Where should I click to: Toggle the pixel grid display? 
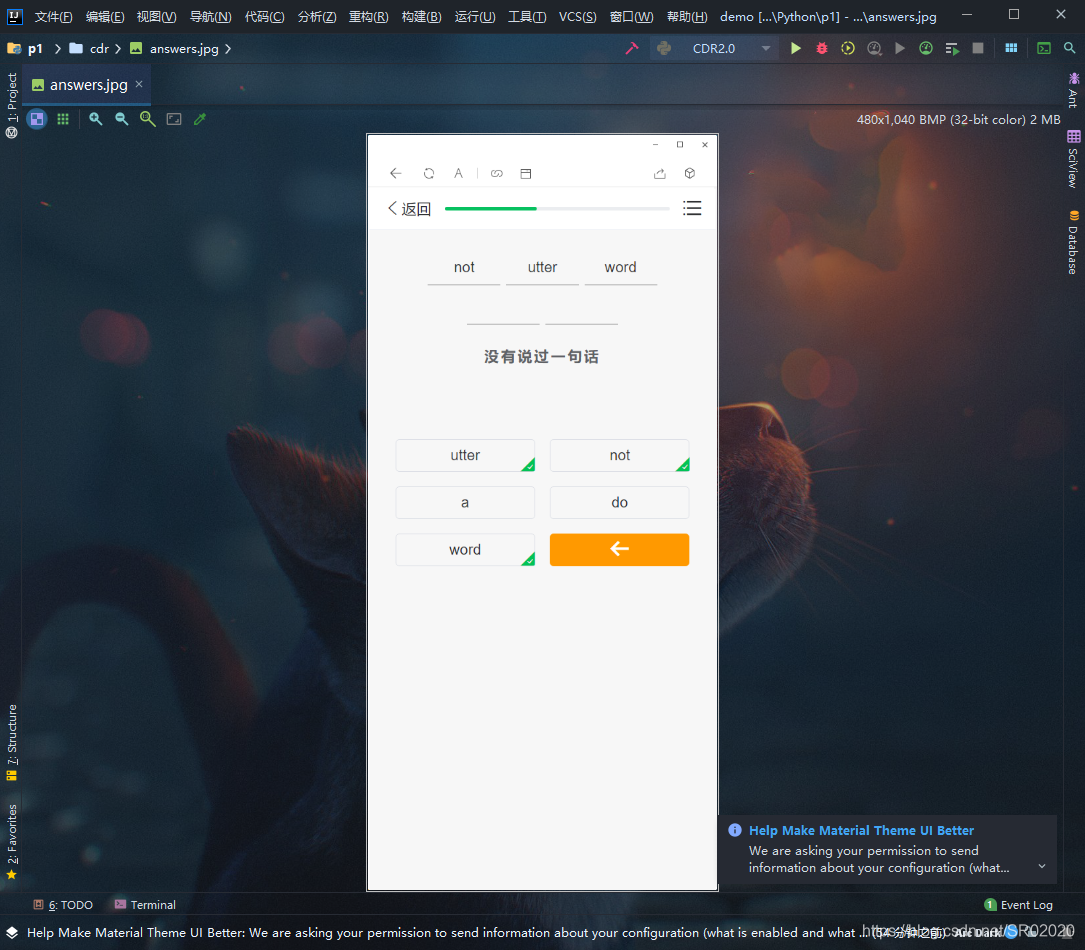(63, 119)
